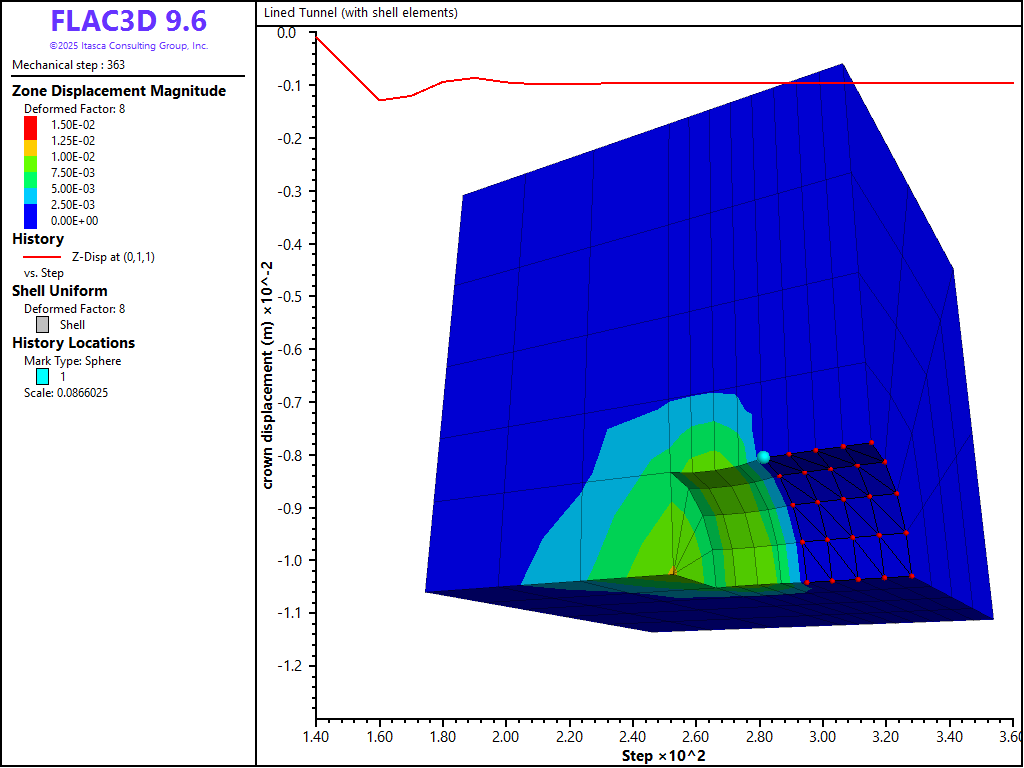Click the Step ×10^2 x-axis label
1024x768 pixels.
pos(663,755)
